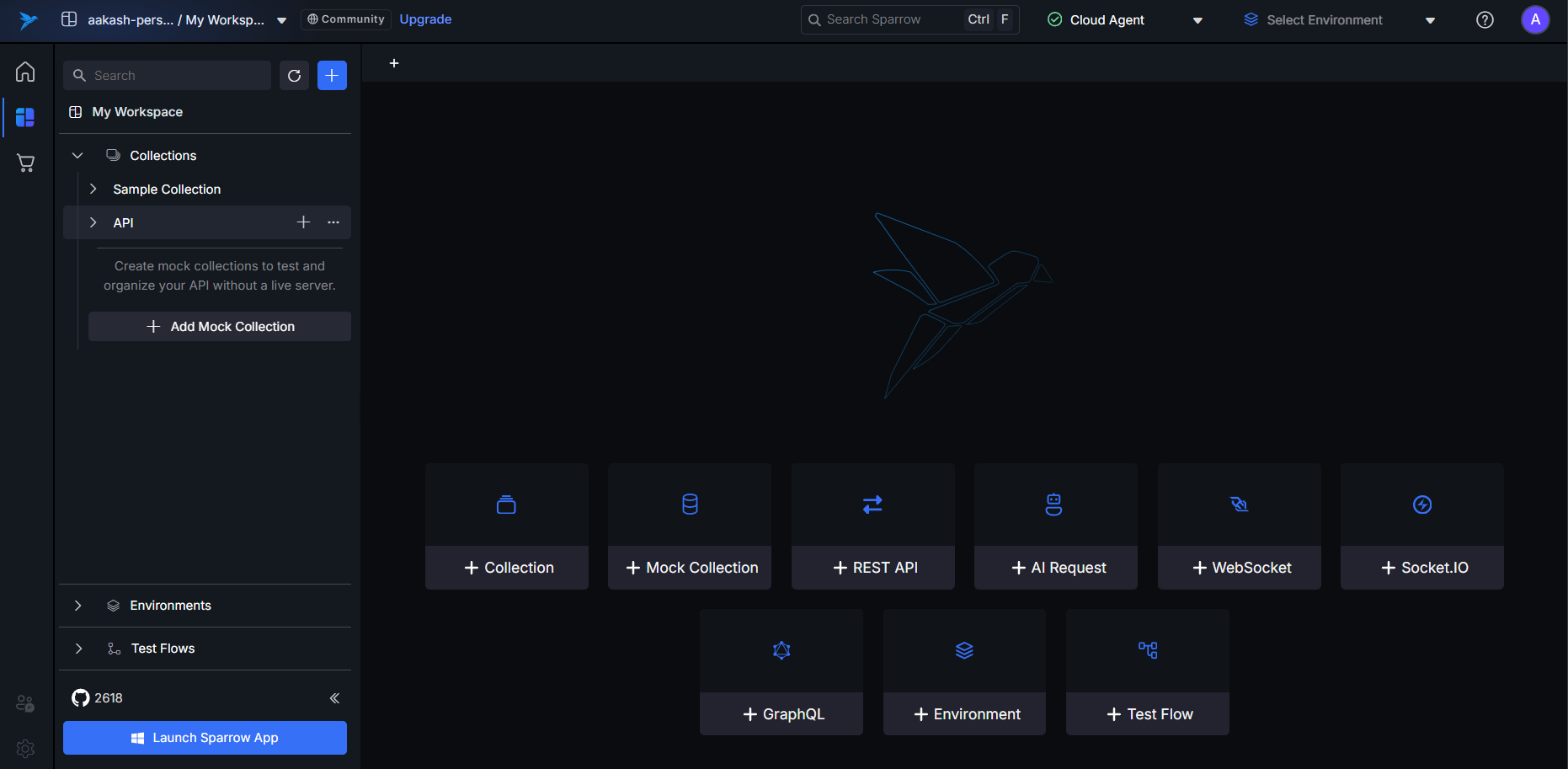Expand the API collection chevron
Viewport: 1568px width, 769px height.
tap(93, 222)
